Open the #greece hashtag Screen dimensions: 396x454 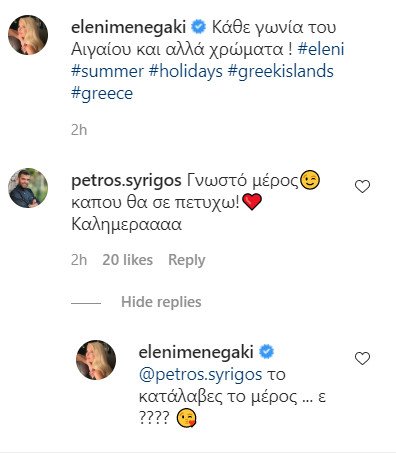pos(102,93)
